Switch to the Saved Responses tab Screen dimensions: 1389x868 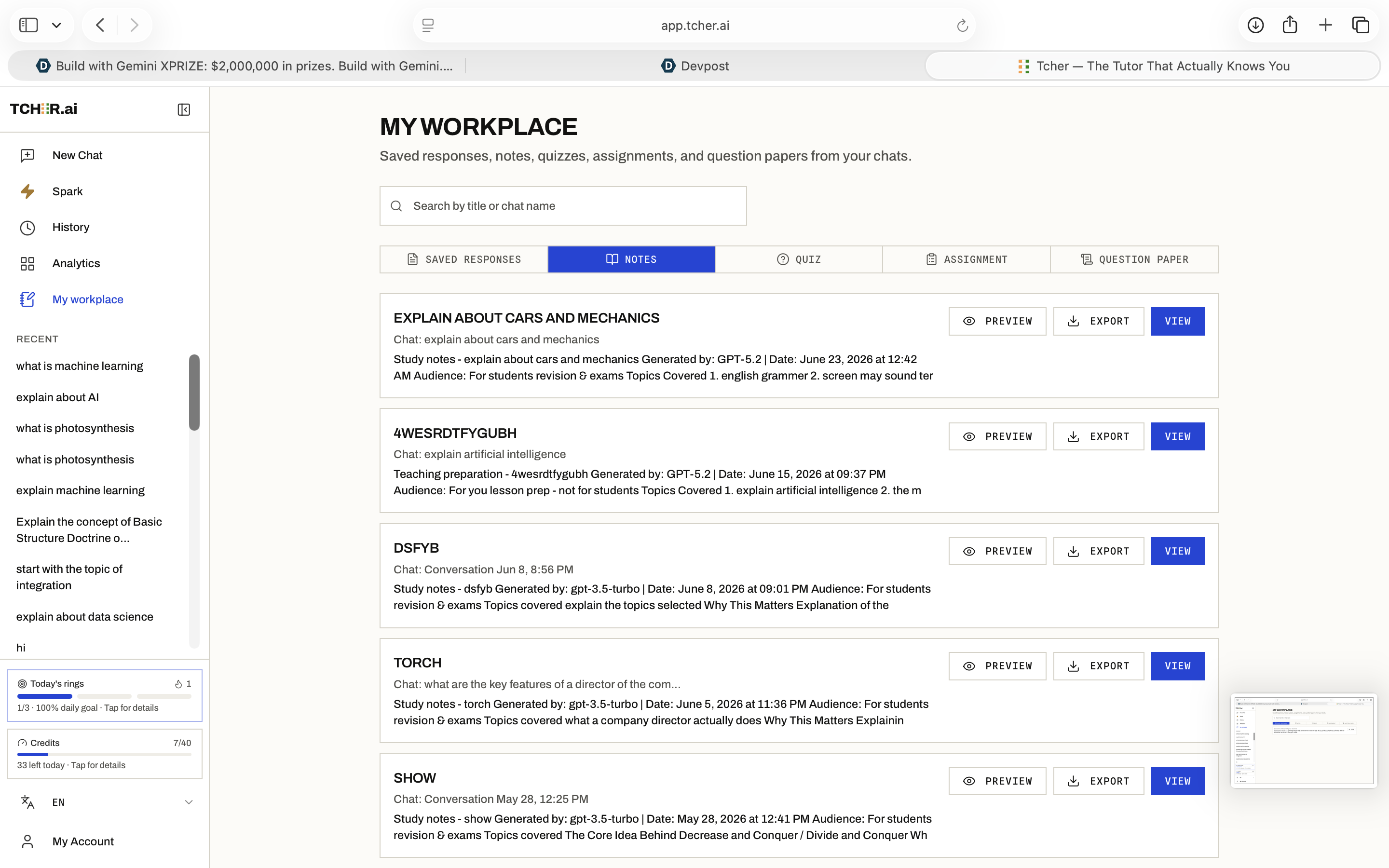click(464, 259)
